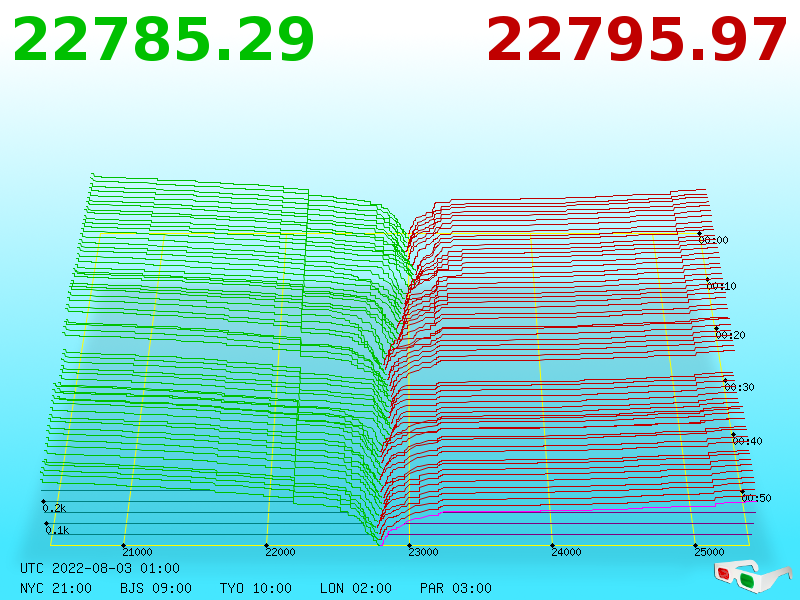Select the 00:50 time axis marker

pos(757,498)
